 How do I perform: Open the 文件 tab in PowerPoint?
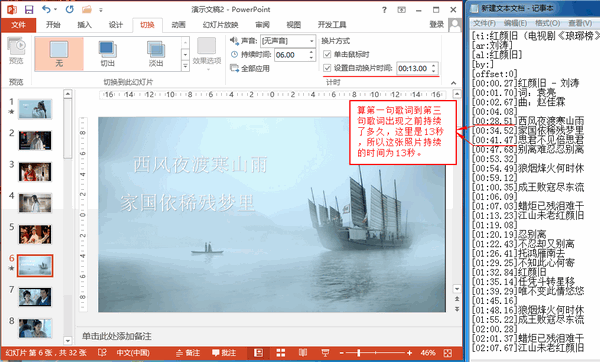click(18, 25)
